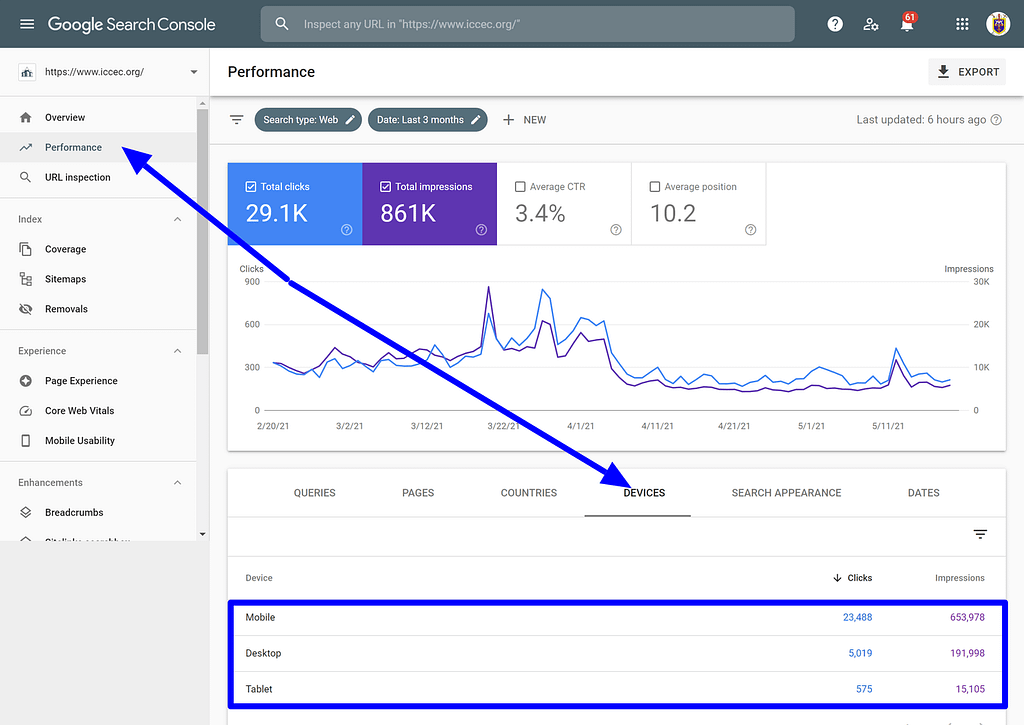Enable the Average position checkbox
1024x725 pixels.
coord(655,187)
